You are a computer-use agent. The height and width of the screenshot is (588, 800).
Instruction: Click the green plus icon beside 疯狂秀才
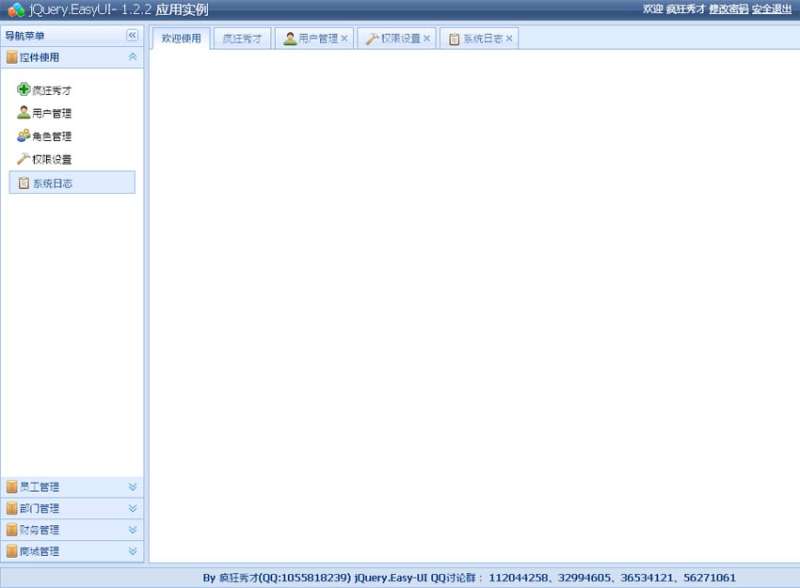click(x=24, y=90)
